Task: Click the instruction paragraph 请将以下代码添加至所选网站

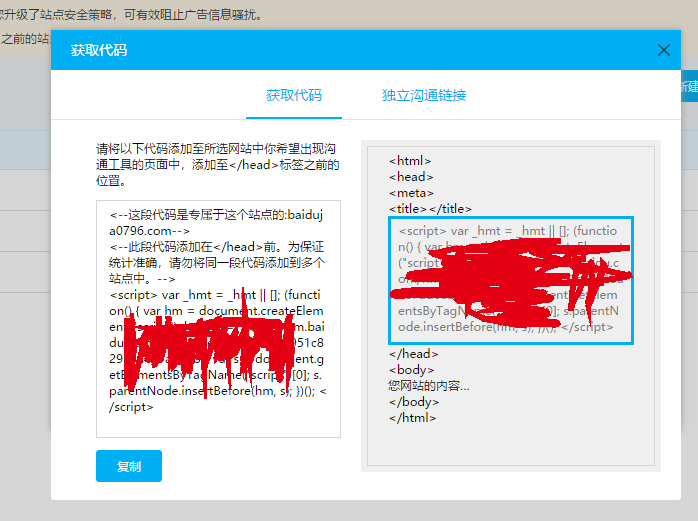Action: [218, 164]
